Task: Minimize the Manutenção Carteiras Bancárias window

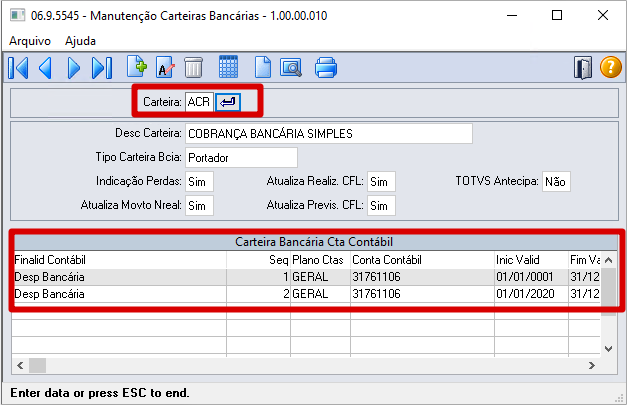Action: [x=512, y=16]
